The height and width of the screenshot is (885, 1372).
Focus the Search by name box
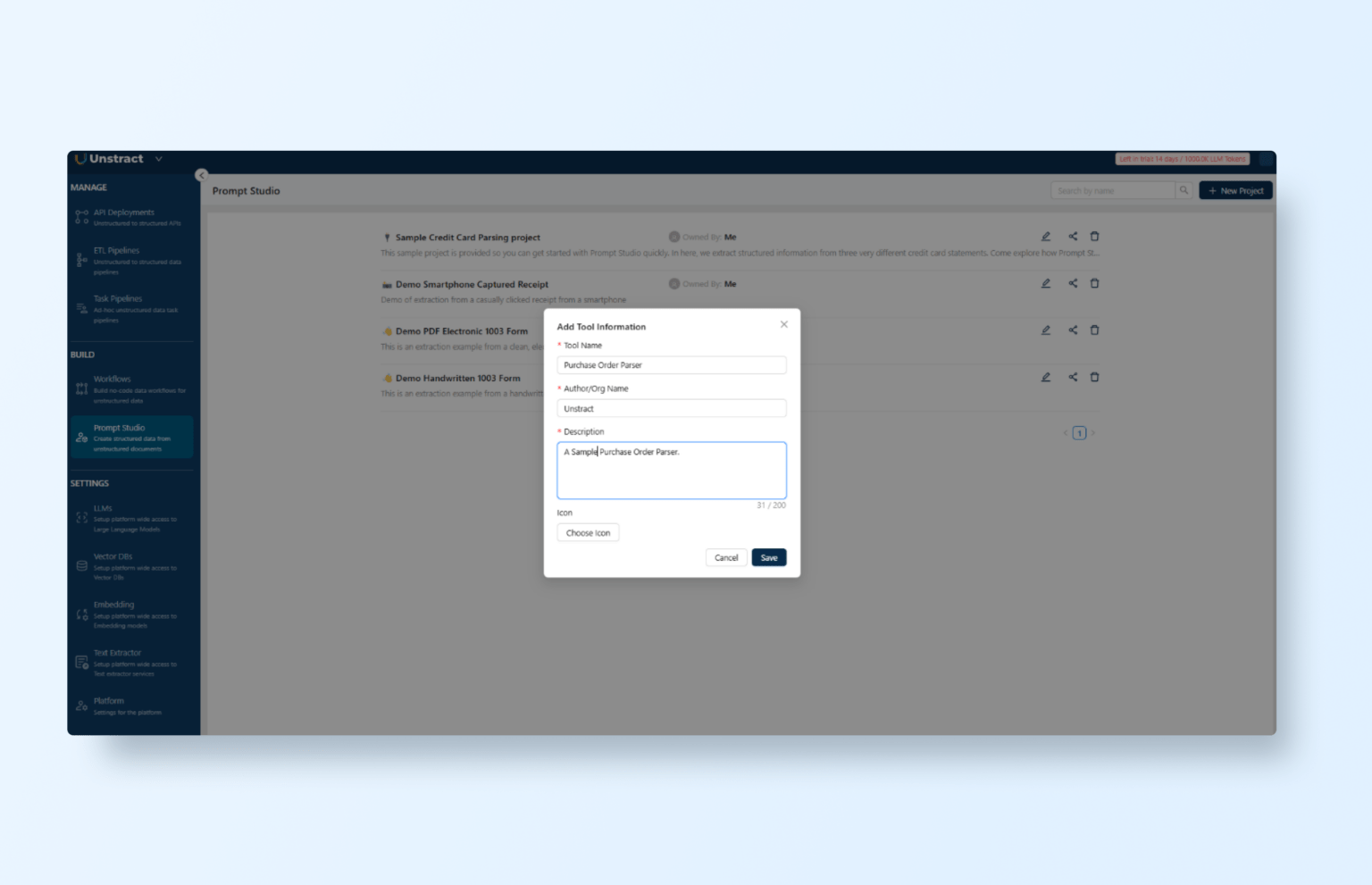[1113, 190]
